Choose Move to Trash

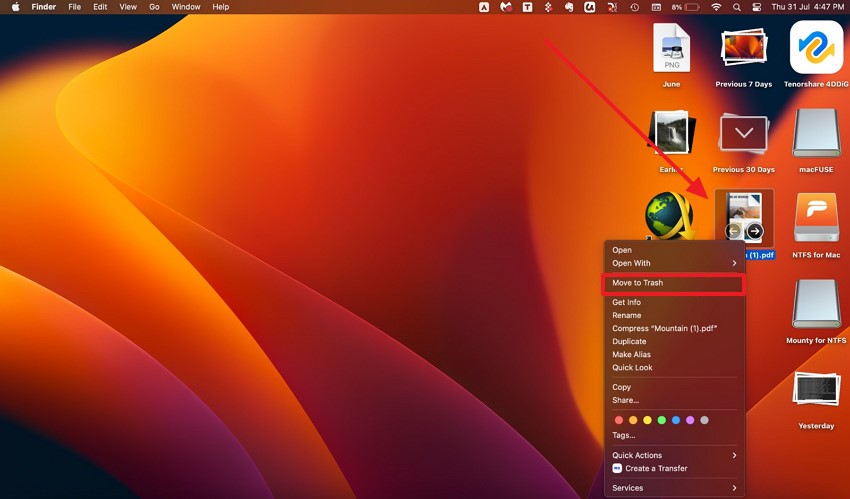(x=674, y=283)
